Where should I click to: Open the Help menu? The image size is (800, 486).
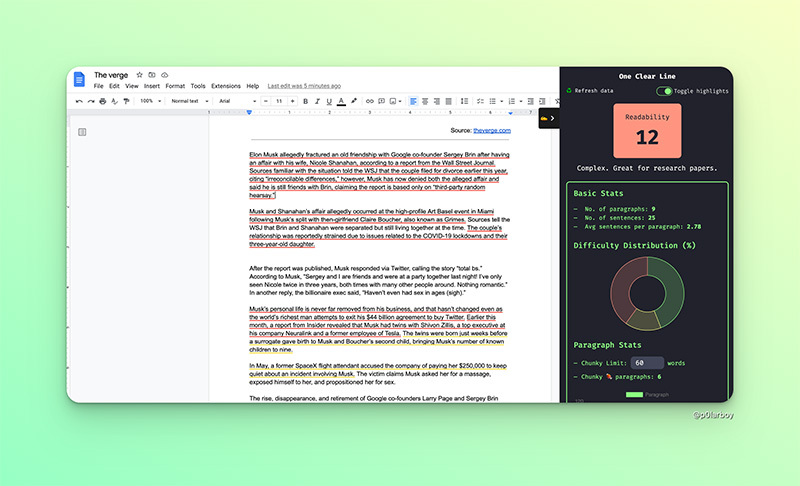tap(253, 86)
